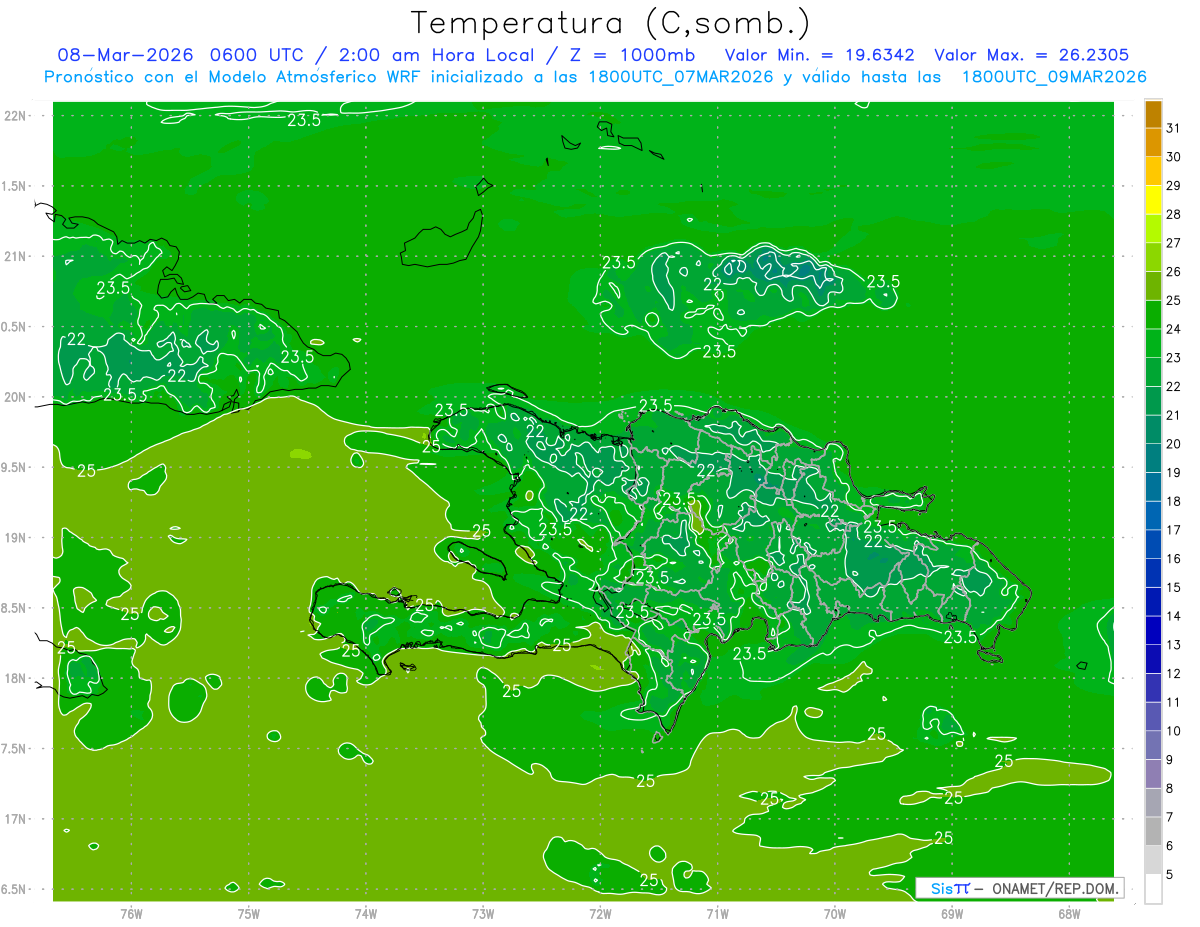
Task: Click the "Valor Max. = 26.2305" value
Action: click(1032, 55)
